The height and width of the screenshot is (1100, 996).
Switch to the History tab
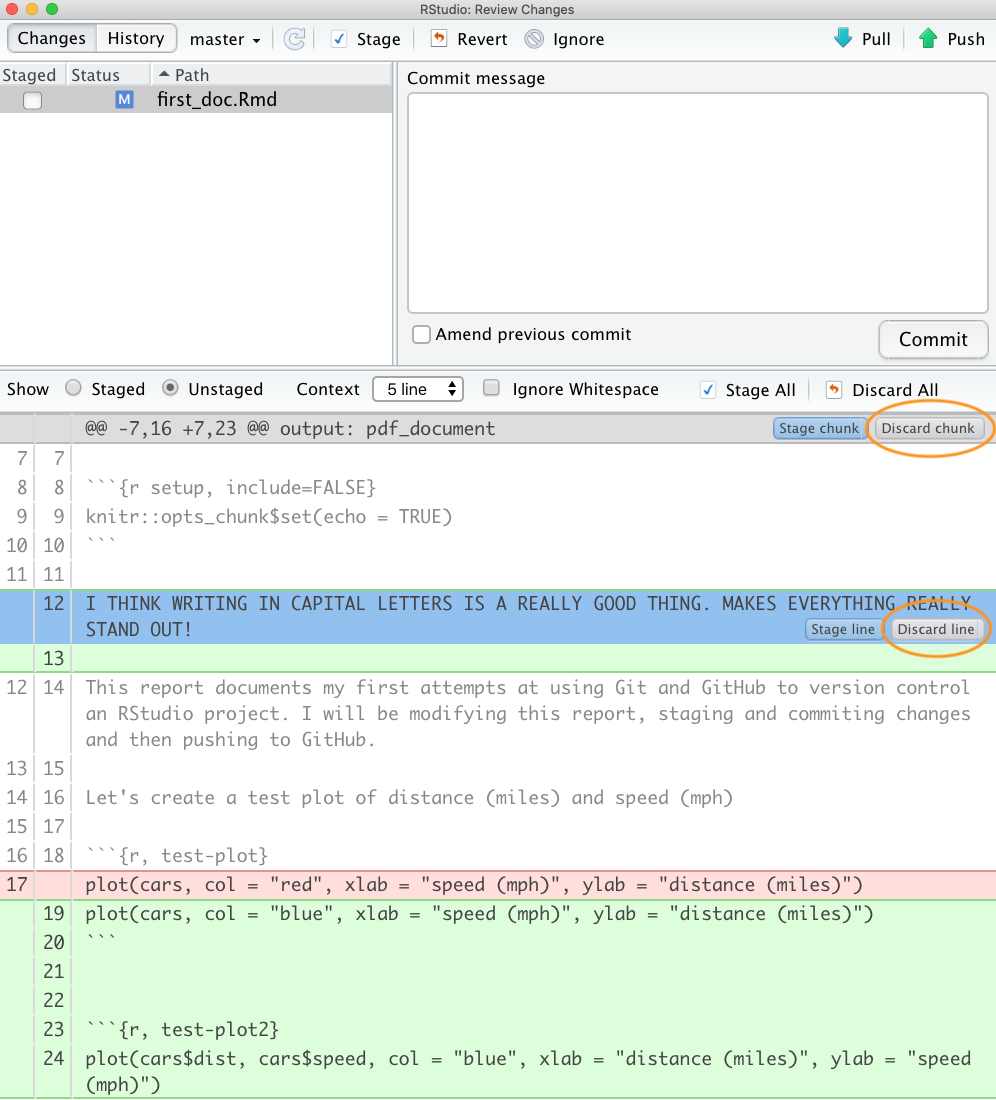click(x=135, y=38)
